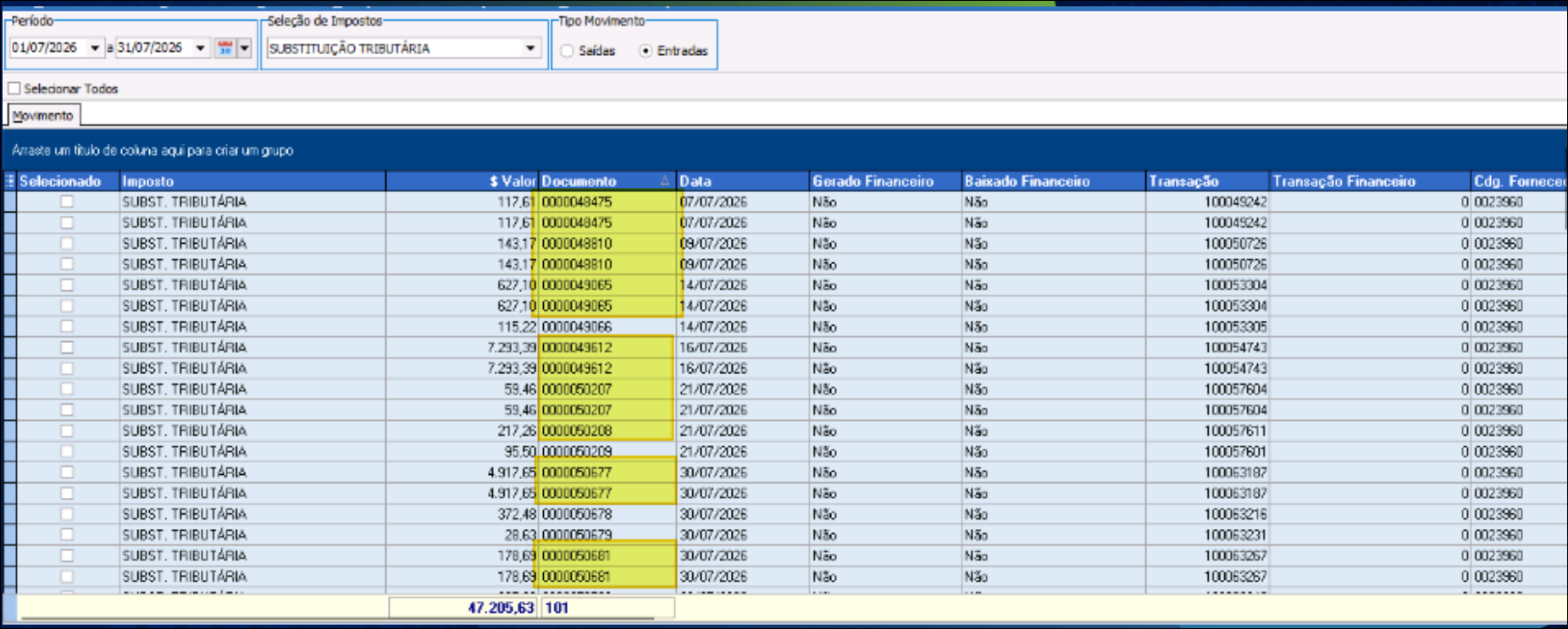Click the $ Valor column header

pos(462,181)
